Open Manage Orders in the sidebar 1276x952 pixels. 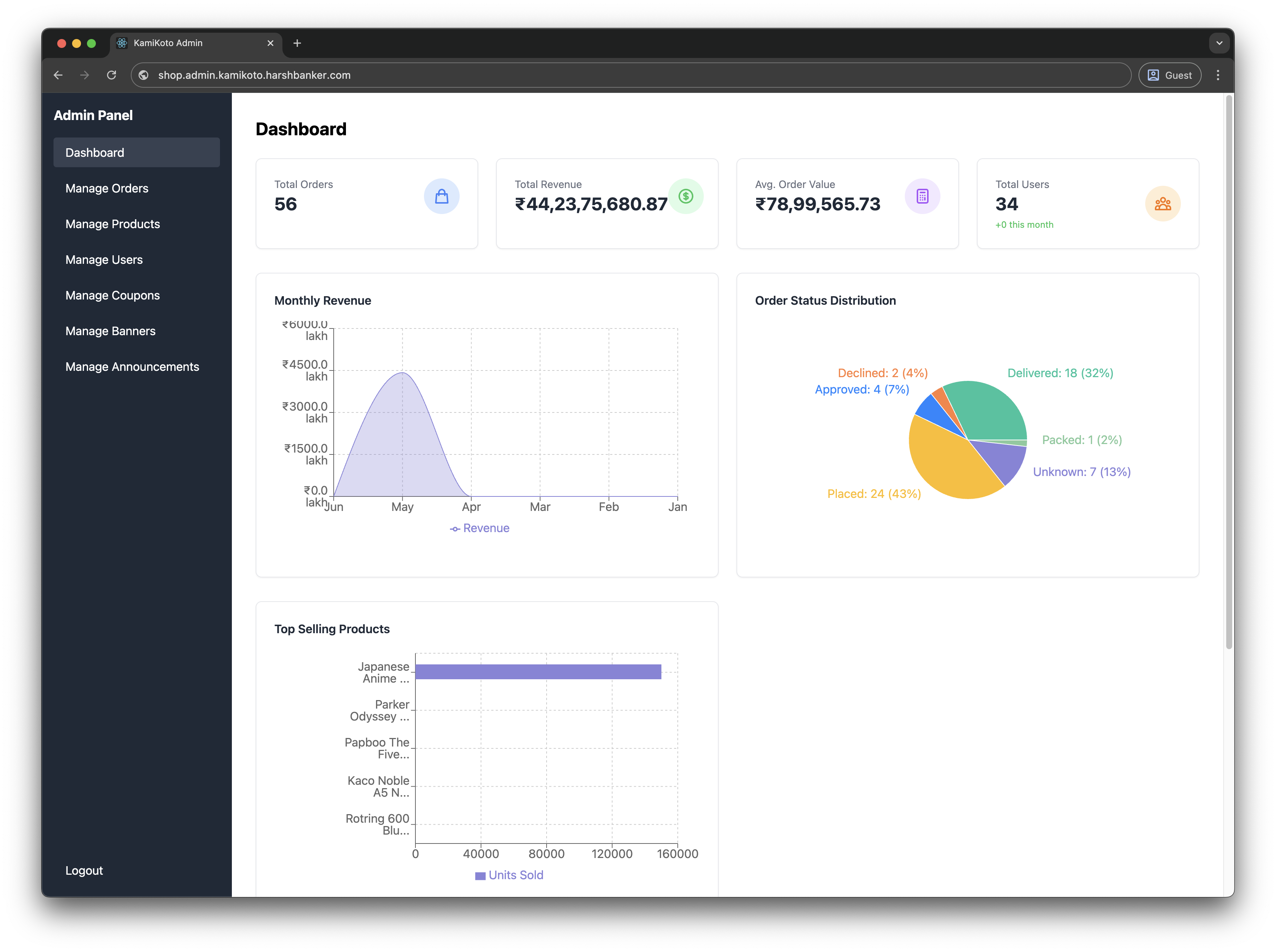pyautogui.click(x=107, y=188)
